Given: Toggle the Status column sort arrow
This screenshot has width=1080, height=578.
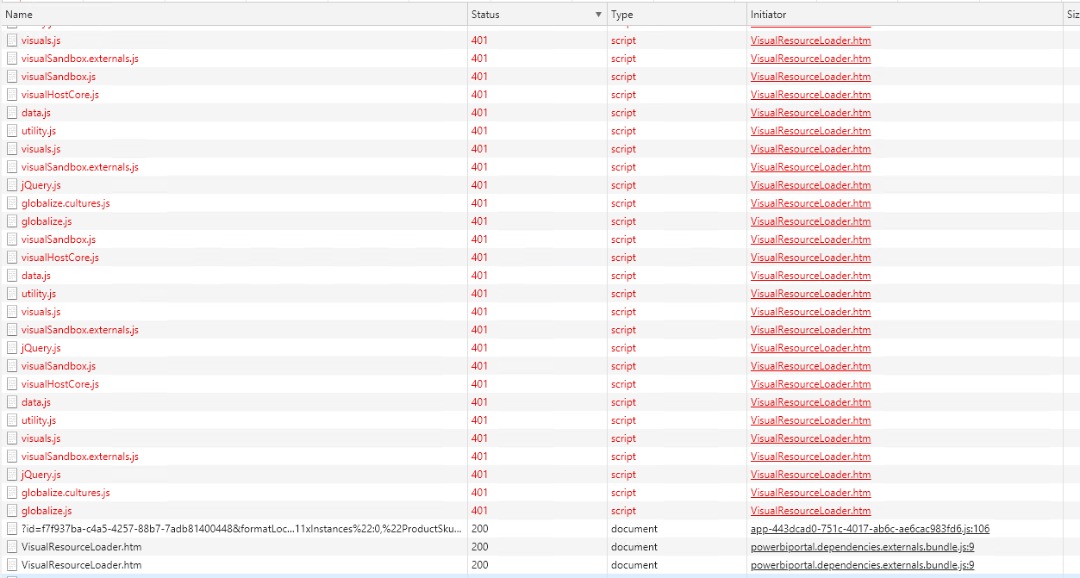Looking at the screenshot, I should (x=598, y=14).
